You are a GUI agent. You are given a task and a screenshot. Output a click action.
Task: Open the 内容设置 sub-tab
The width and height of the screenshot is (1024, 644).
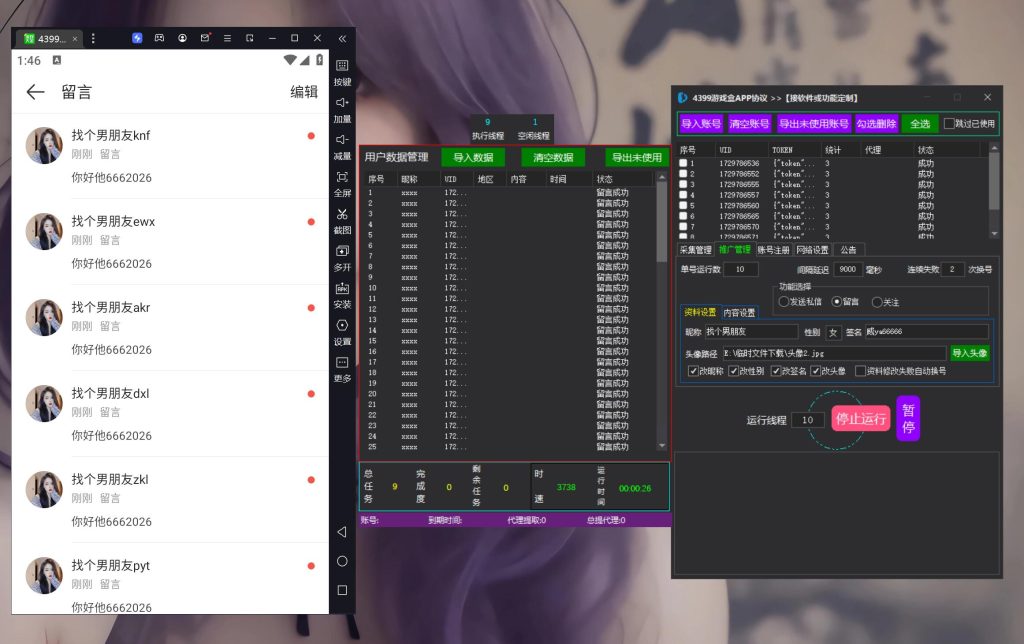coord(739,312)
